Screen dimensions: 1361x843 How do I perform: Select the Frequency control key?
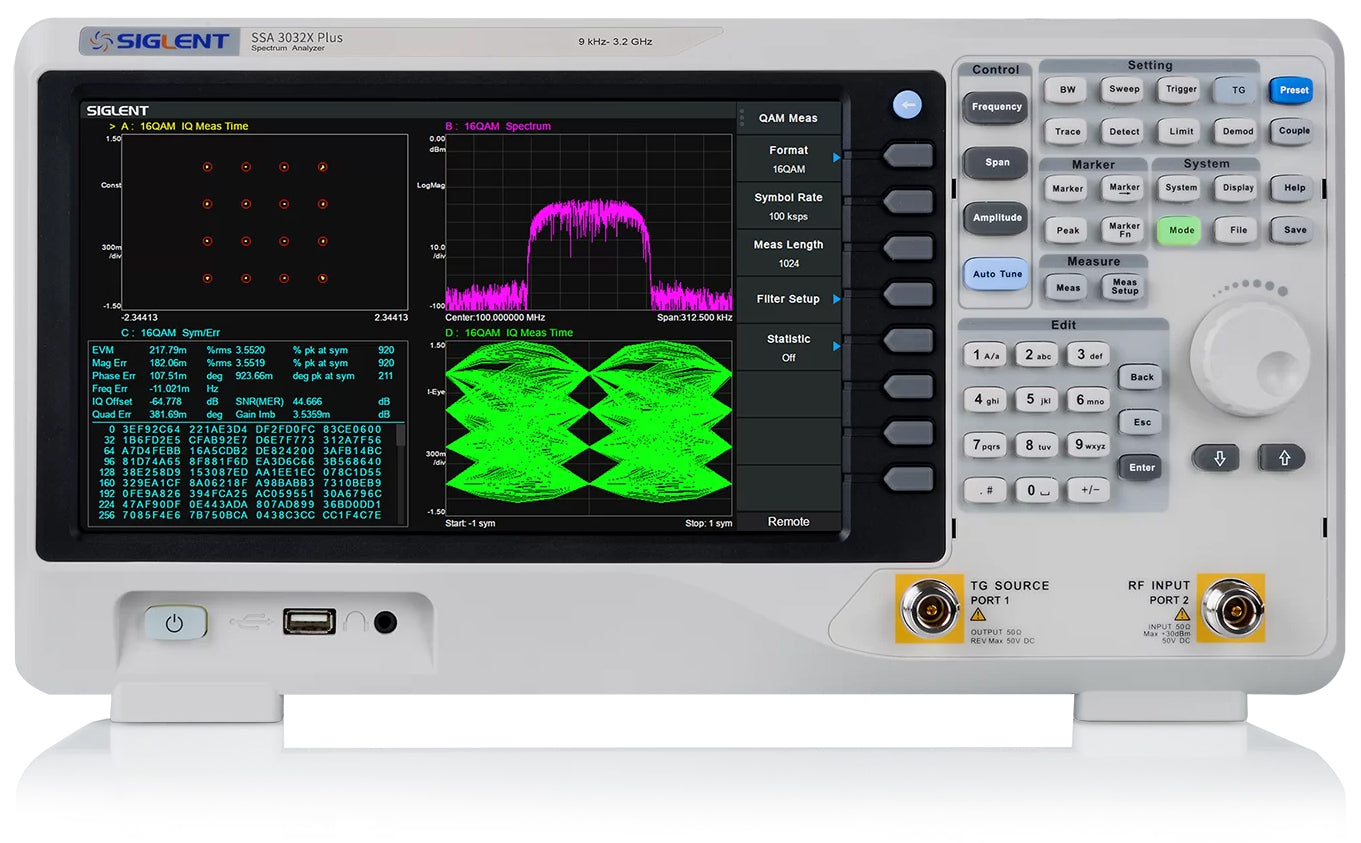pyautogui.click(x=995, y=107)
